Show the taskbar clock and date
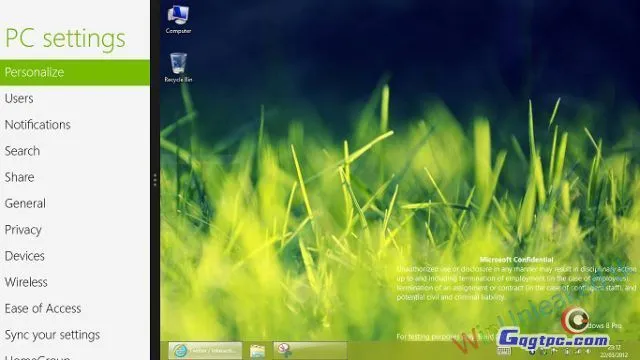 click(x=613, y=351)
